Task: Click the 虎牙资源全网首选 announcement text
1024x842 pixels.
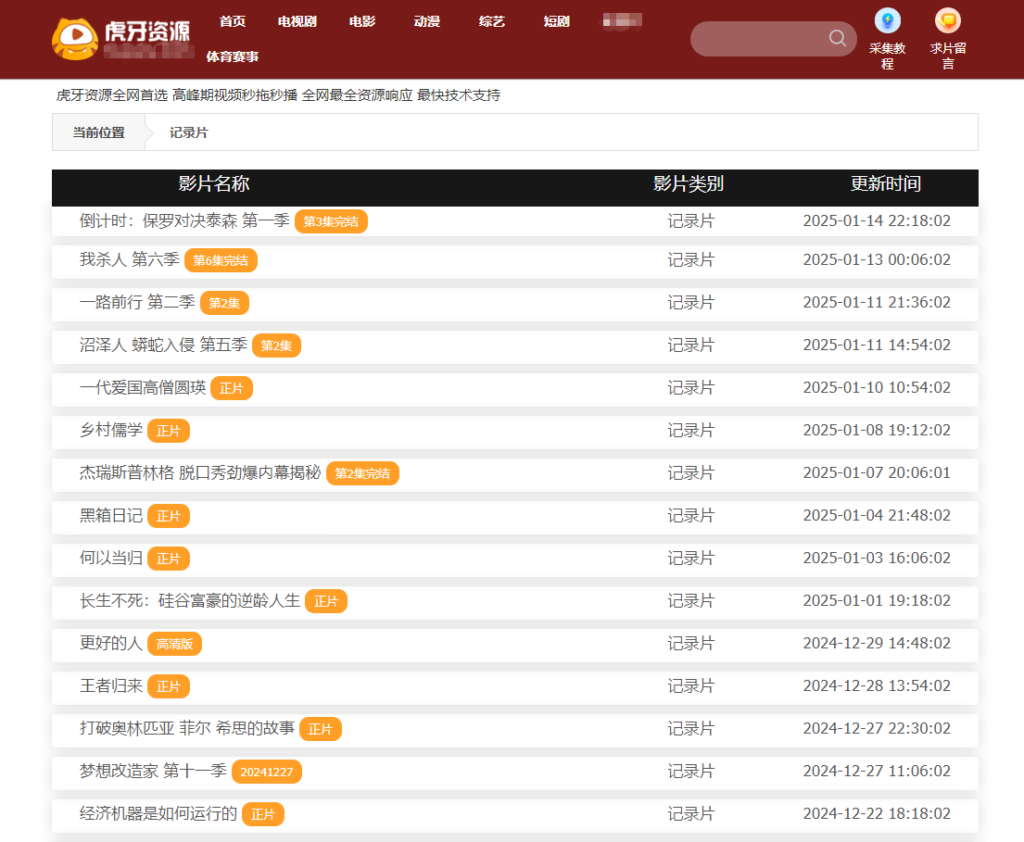Action: tap(278, 95)
